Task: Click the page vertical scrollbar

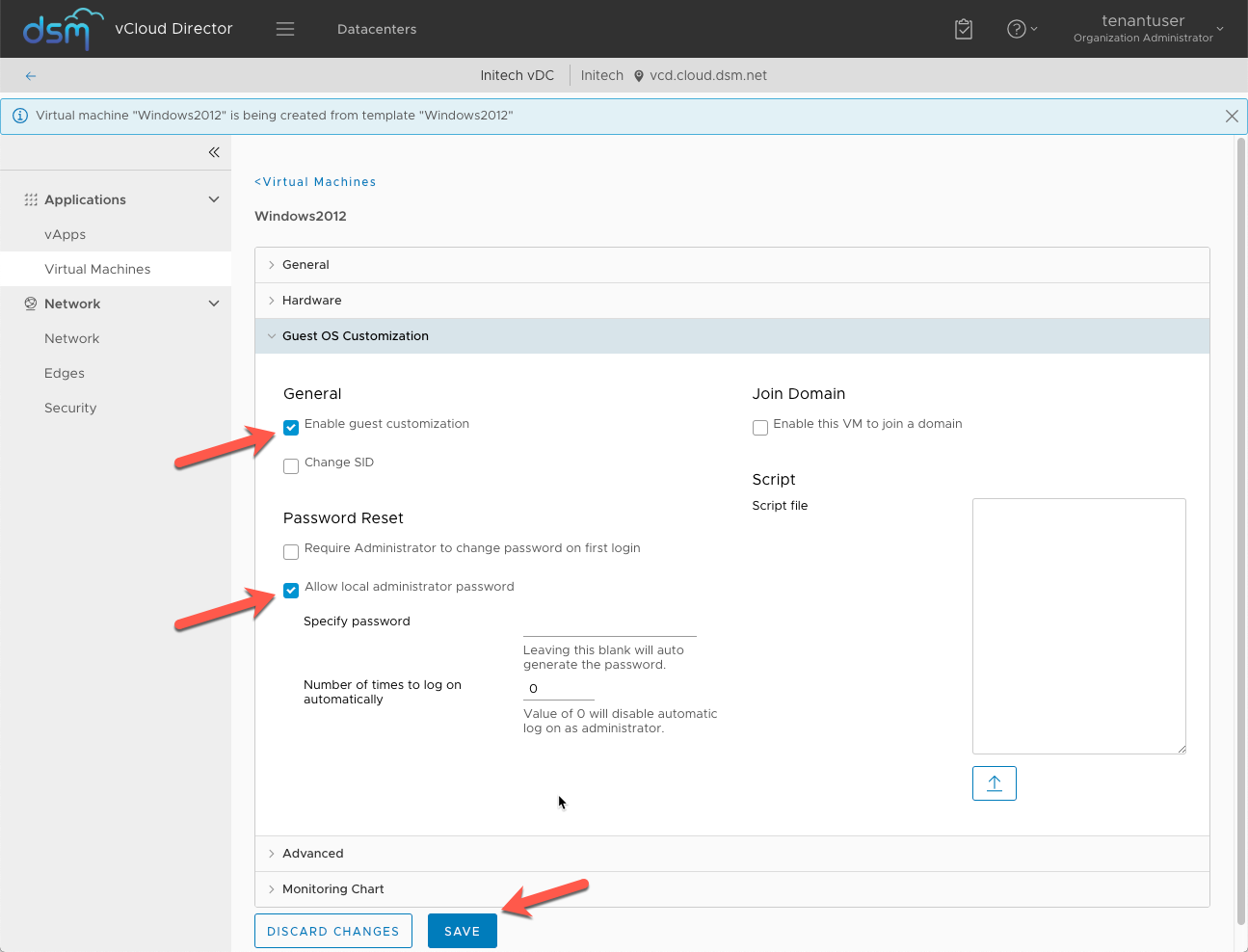Action: tap(1241, 530)
